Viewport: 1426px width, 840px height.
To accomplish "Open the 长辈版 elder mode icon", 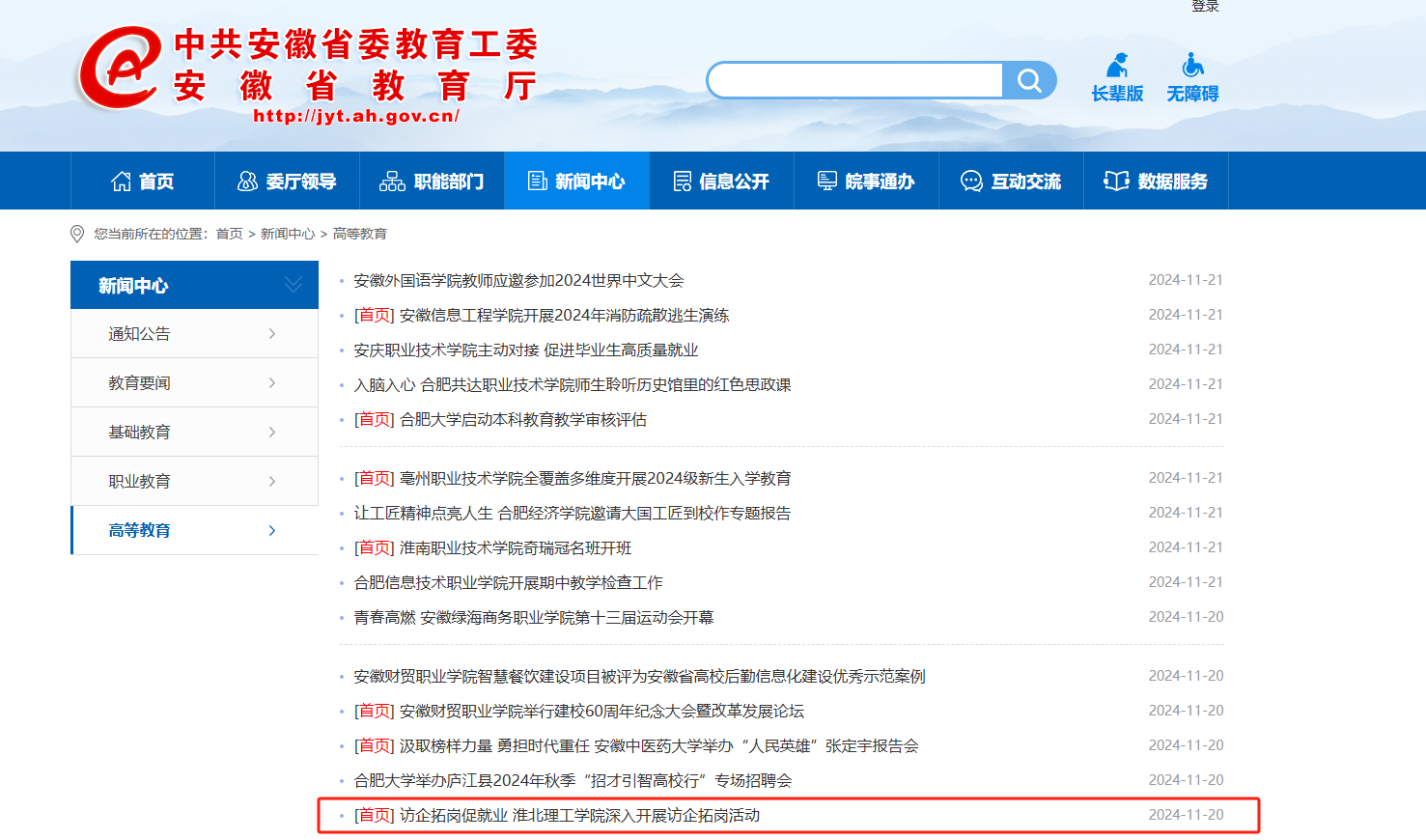I will click(x=1117, y=66).
